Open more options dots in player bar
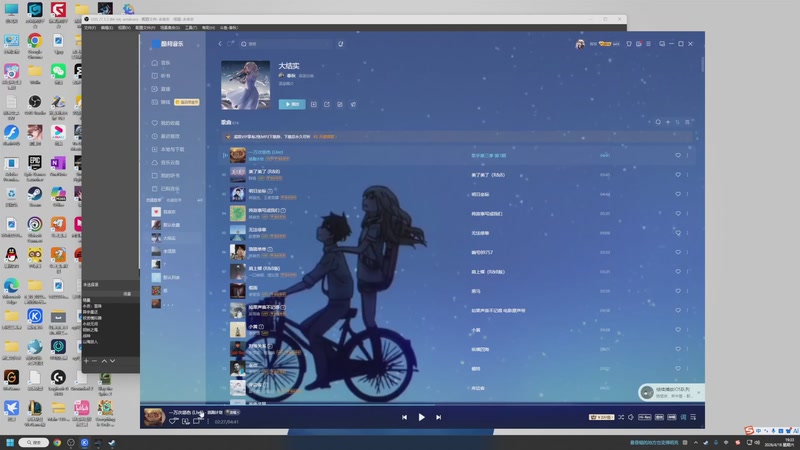 tap(208, 421)
